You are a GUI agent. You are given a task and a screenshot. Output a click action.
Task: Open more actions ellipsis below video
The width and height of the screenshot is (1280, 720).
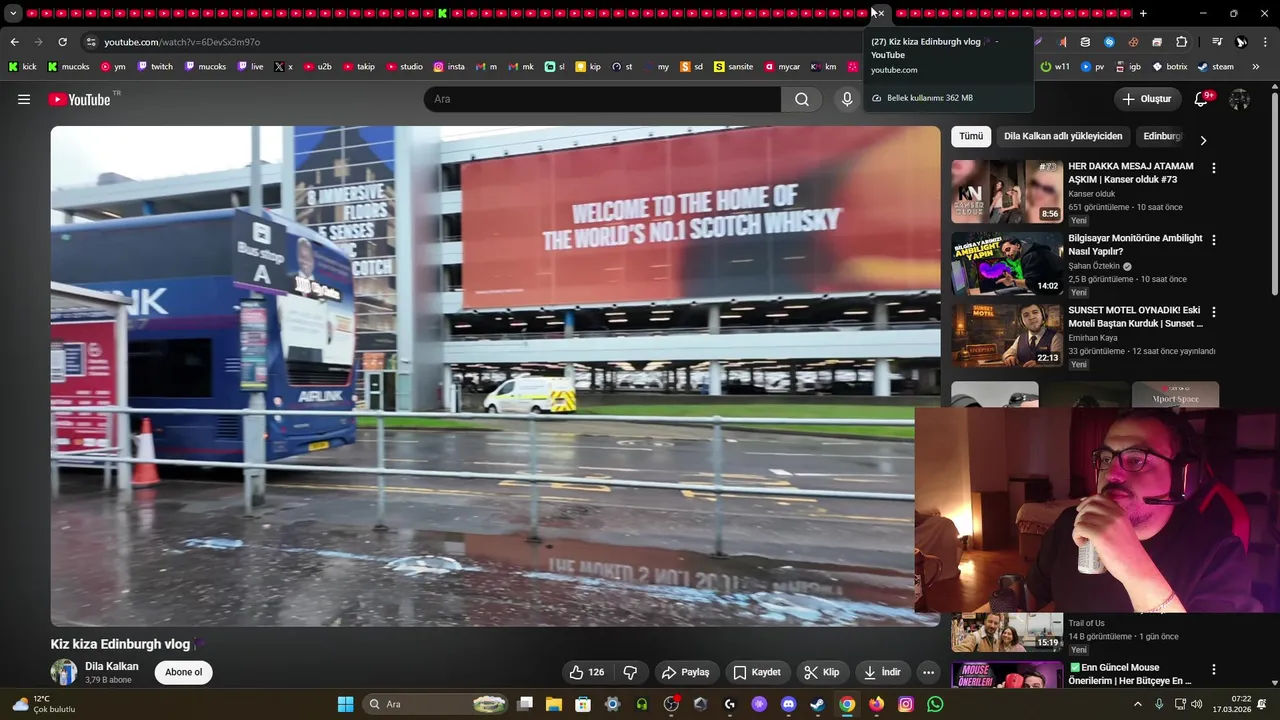928,672
